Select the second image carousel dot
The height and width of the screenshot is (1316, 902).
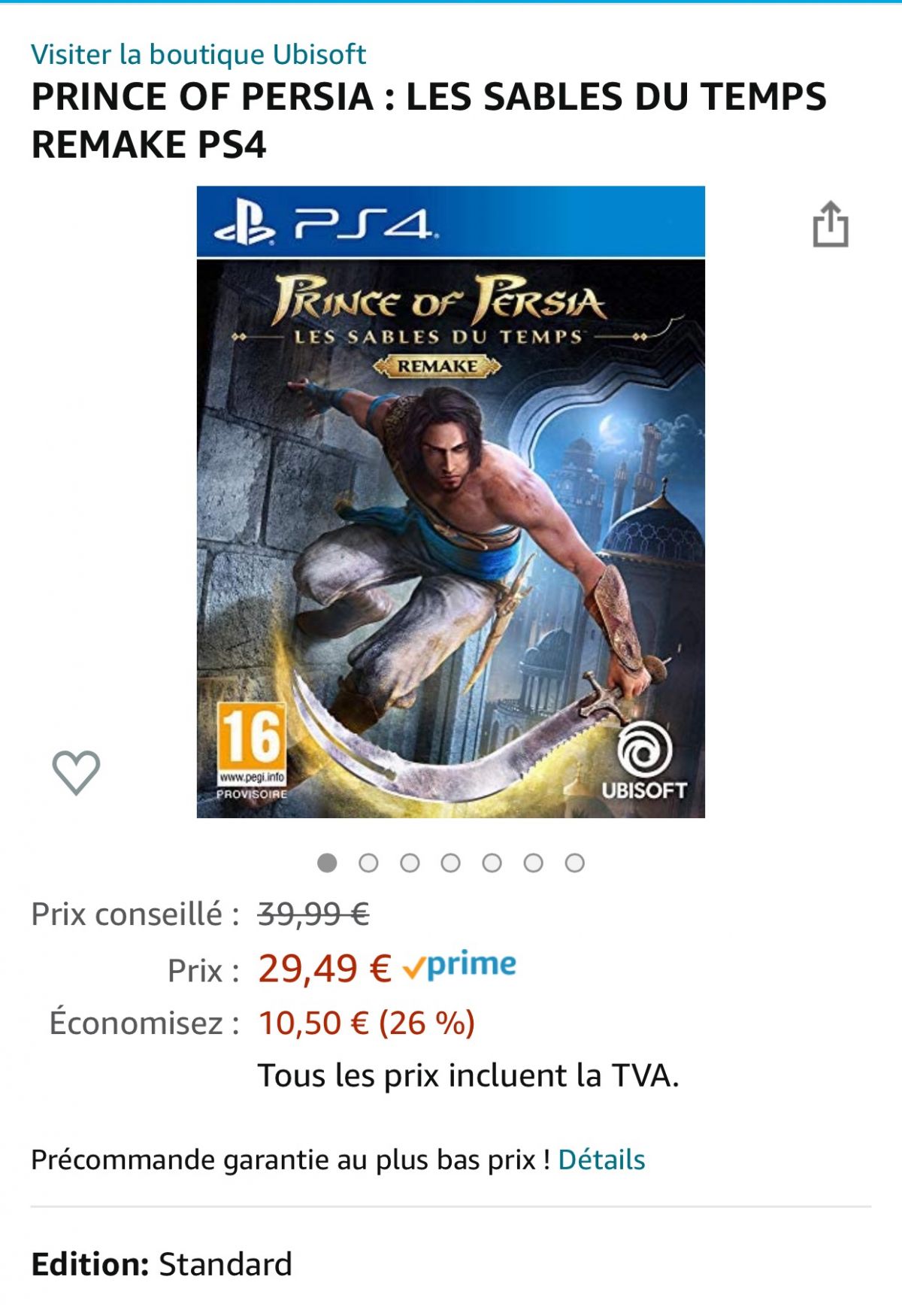point(368,863)
